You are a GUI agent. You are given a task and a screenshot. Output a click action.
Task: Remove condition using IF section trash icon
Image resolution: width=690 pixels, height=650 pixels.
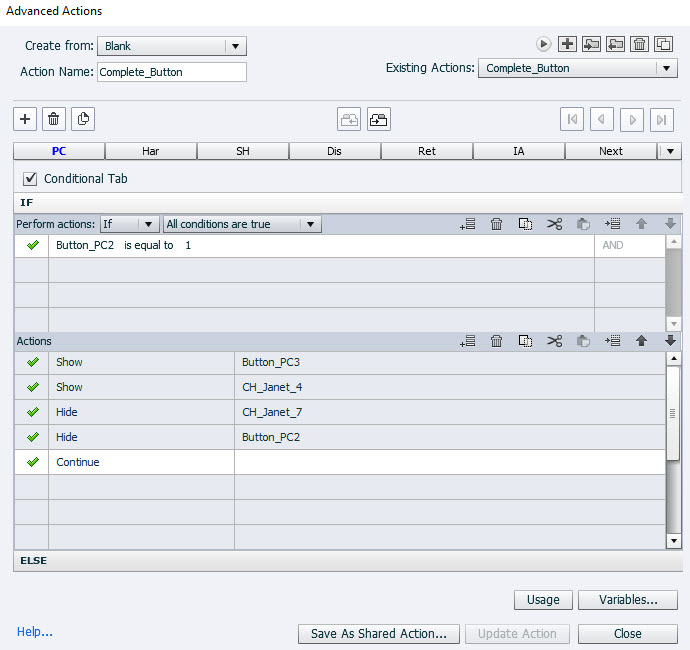(x=496, y=225)
